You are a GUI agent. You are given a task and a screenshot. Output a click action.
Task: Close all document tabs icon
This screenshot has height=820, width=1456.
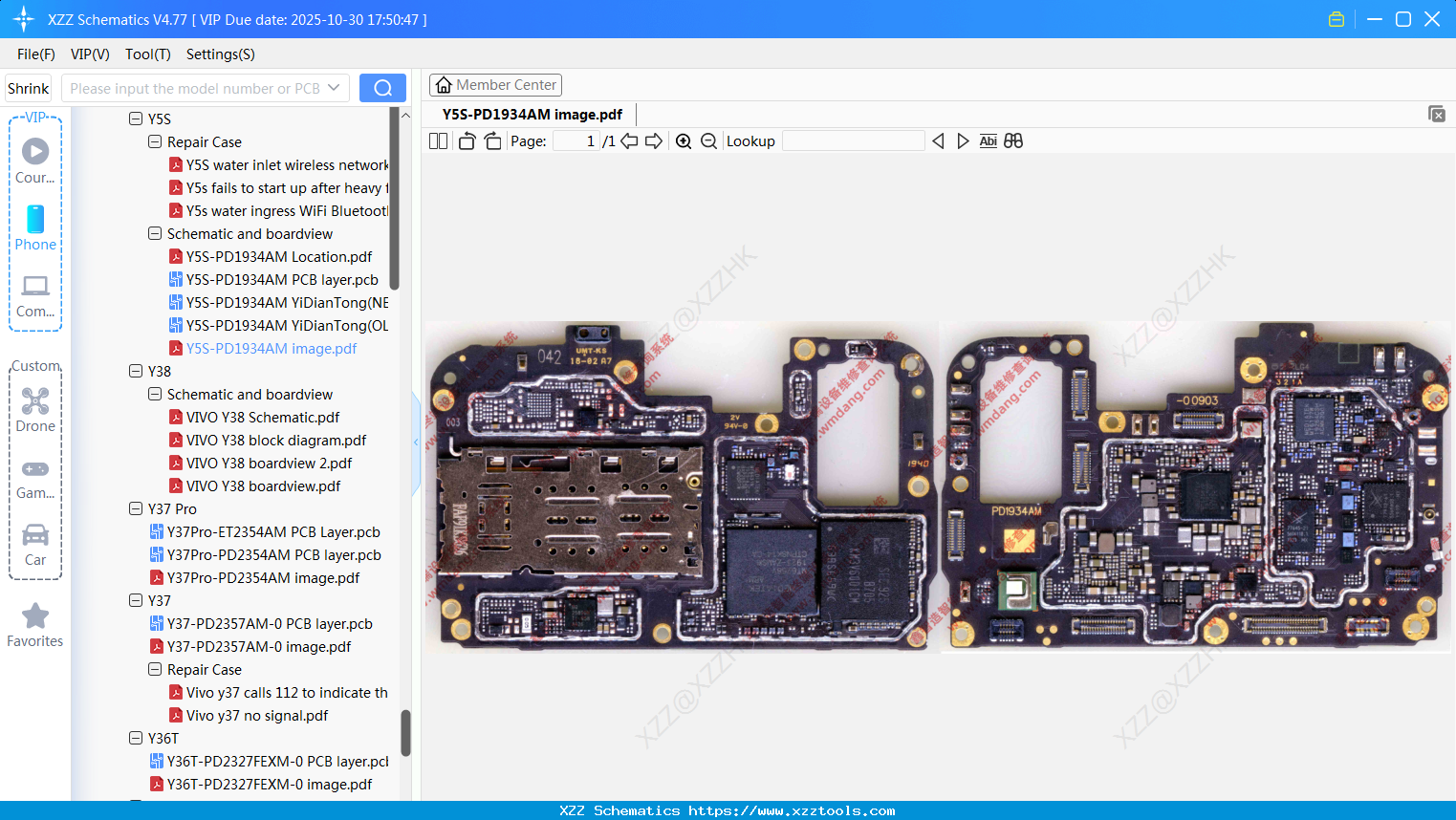coord(1437,114)
